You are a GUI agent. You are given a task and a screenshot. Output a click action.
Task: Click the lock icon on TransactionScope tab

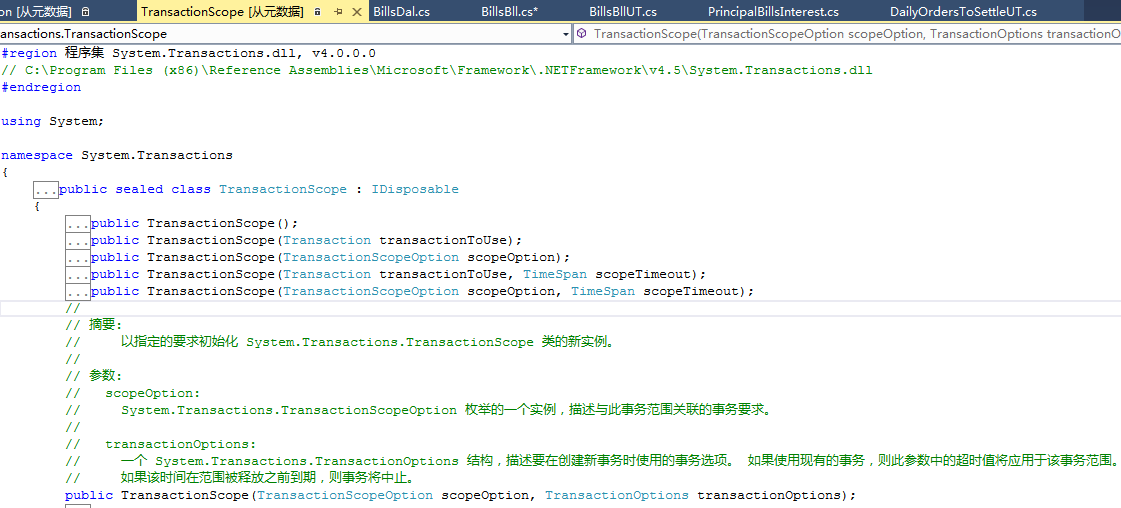[317, 11]
